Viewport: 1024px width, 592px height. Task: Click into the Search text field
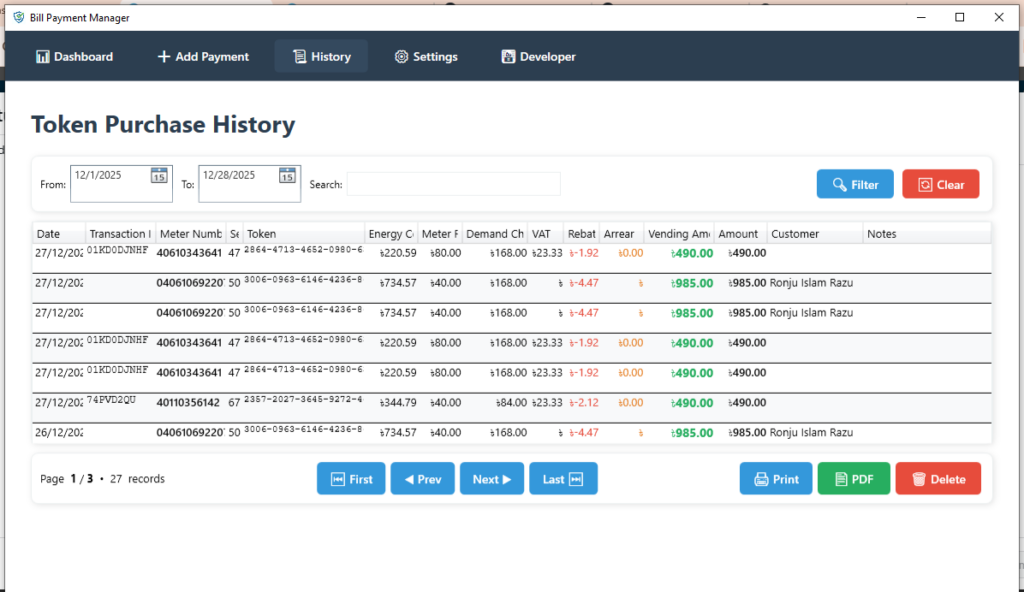pos(453,184)
